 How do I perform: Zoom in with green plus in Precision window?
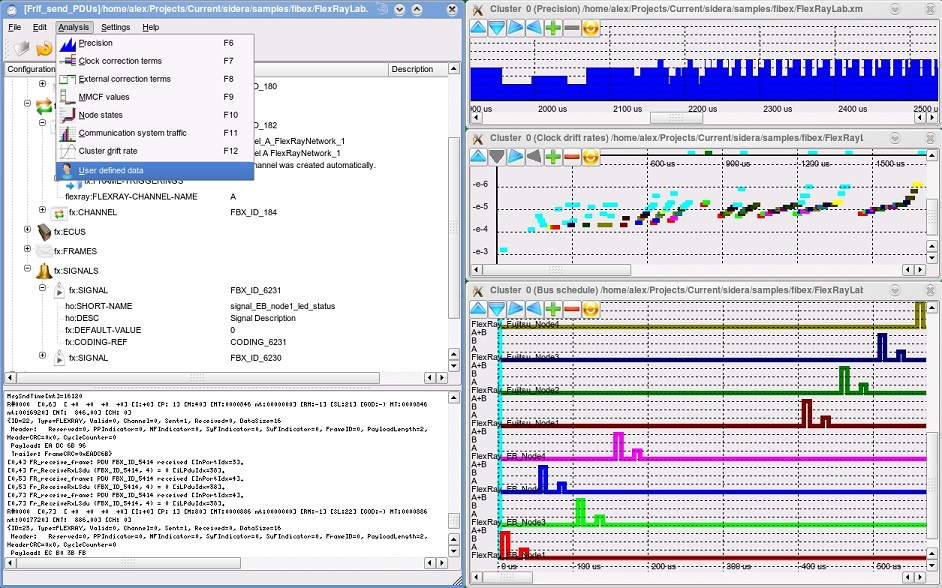click(553, 28)
